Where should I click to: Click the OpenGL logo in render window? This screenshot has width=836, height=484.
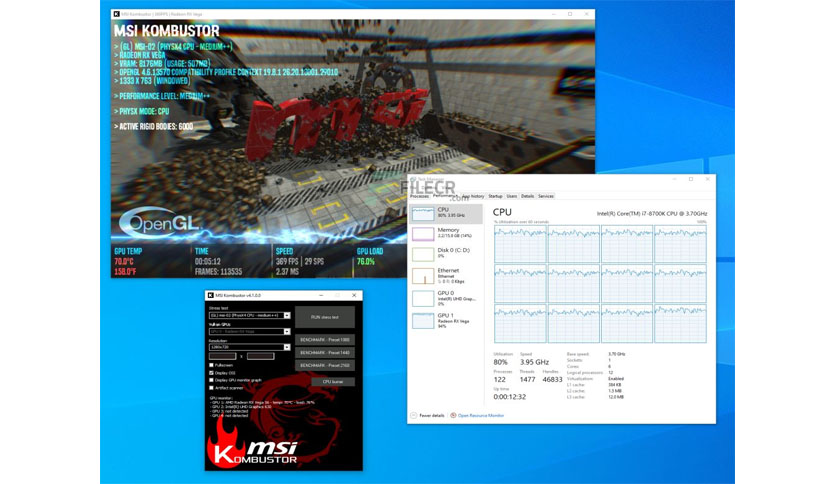158,222
